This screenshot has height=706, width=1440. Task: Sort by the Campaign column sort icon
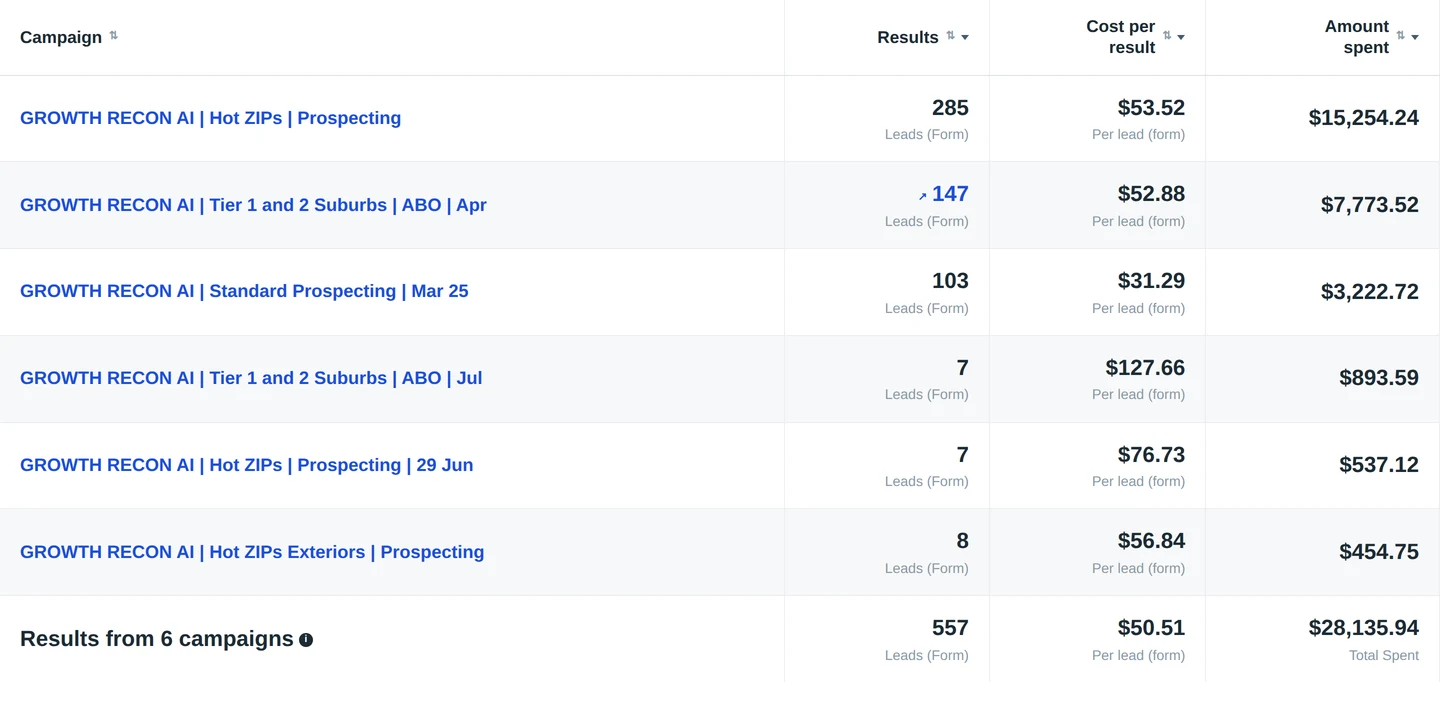113,36
